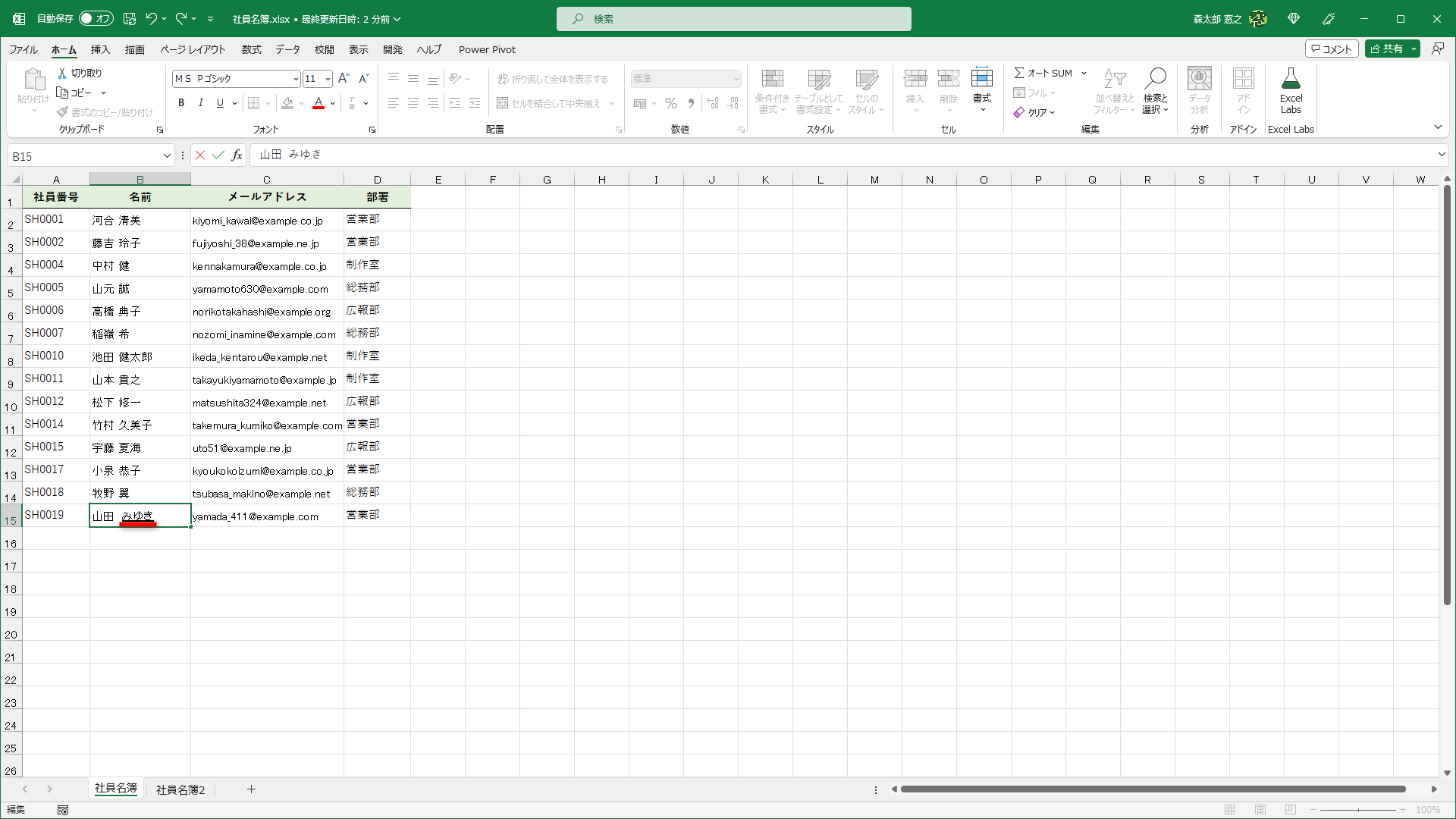Open the font size dropdown
The width and height of the screenshot is (1456, 819).
[328, 79]
